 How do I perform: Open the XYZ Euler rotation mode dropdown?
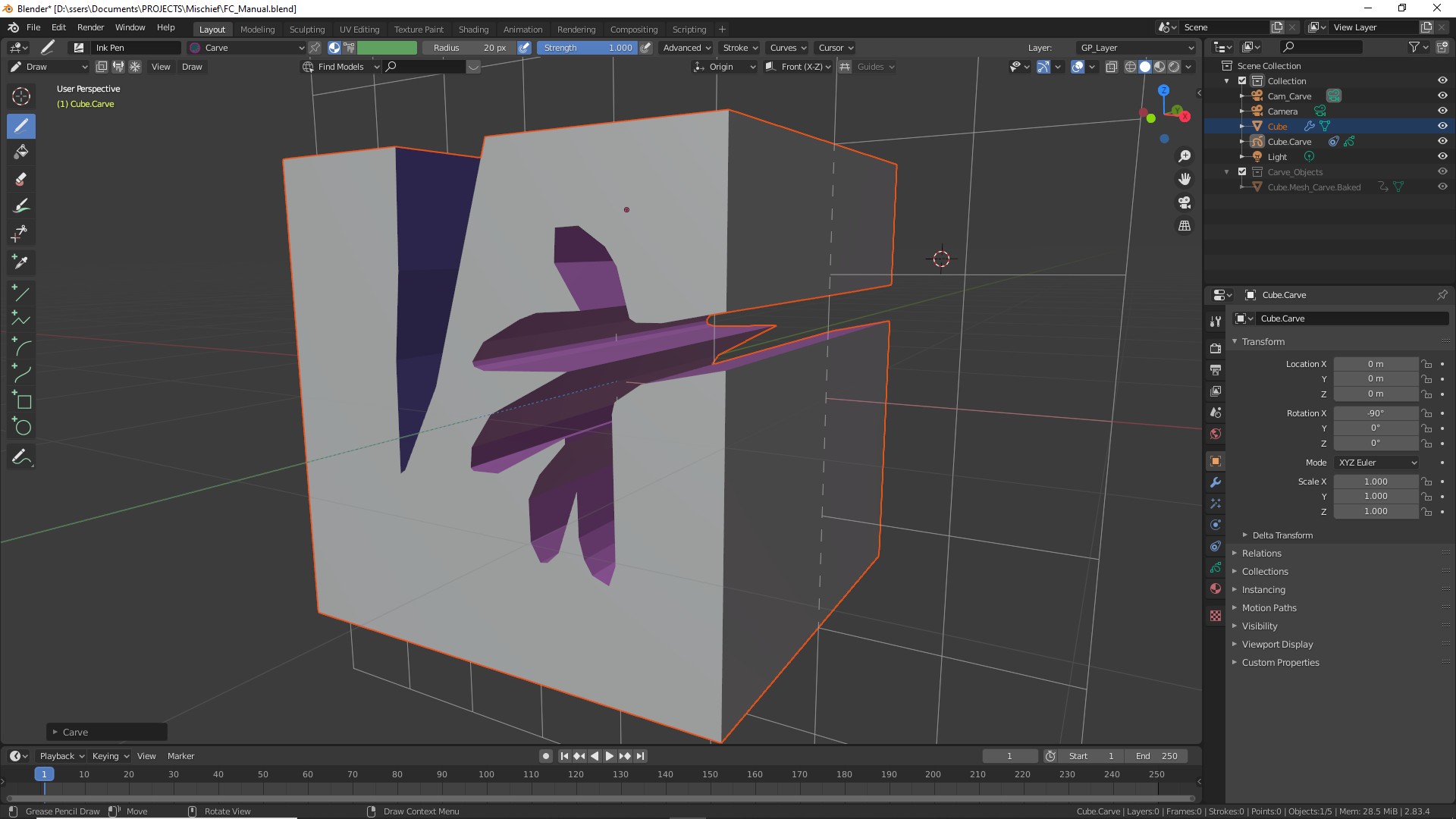point(1376,463)
